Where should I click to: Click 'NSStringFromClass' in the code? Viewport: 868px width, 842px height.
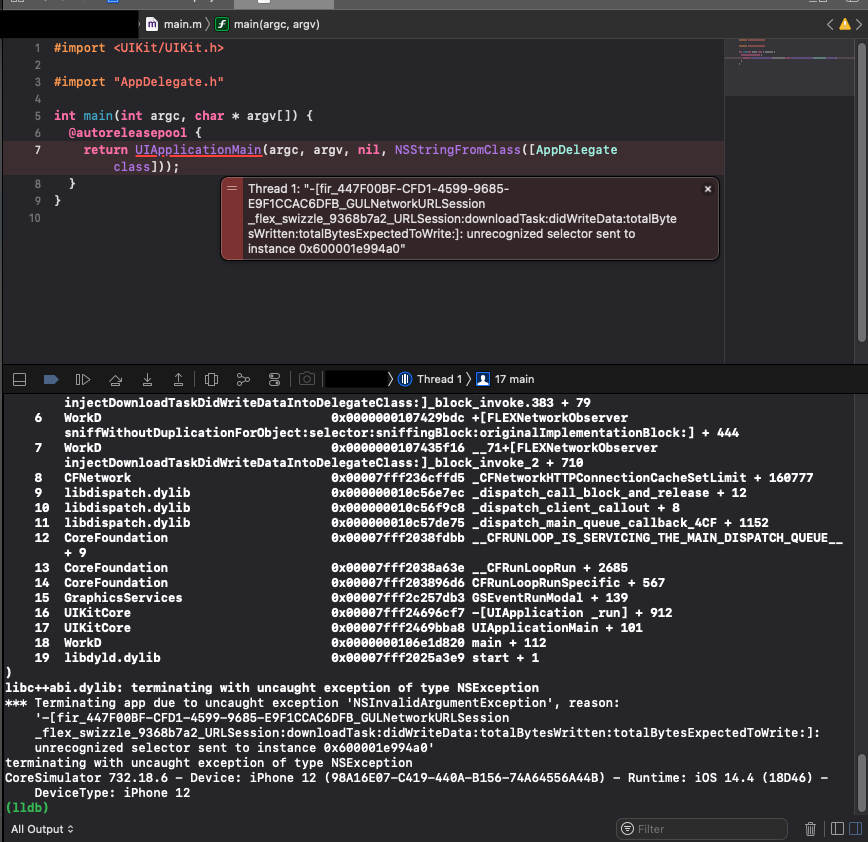458,150
